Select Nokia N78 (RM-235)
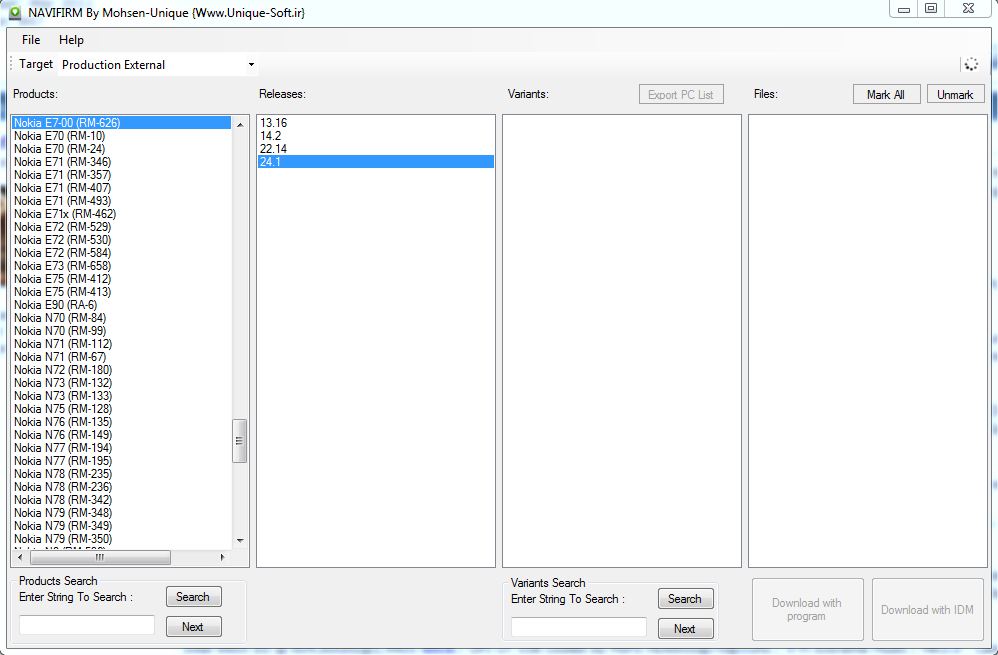The height and width of the screenshot is (655, 998). 122,474
